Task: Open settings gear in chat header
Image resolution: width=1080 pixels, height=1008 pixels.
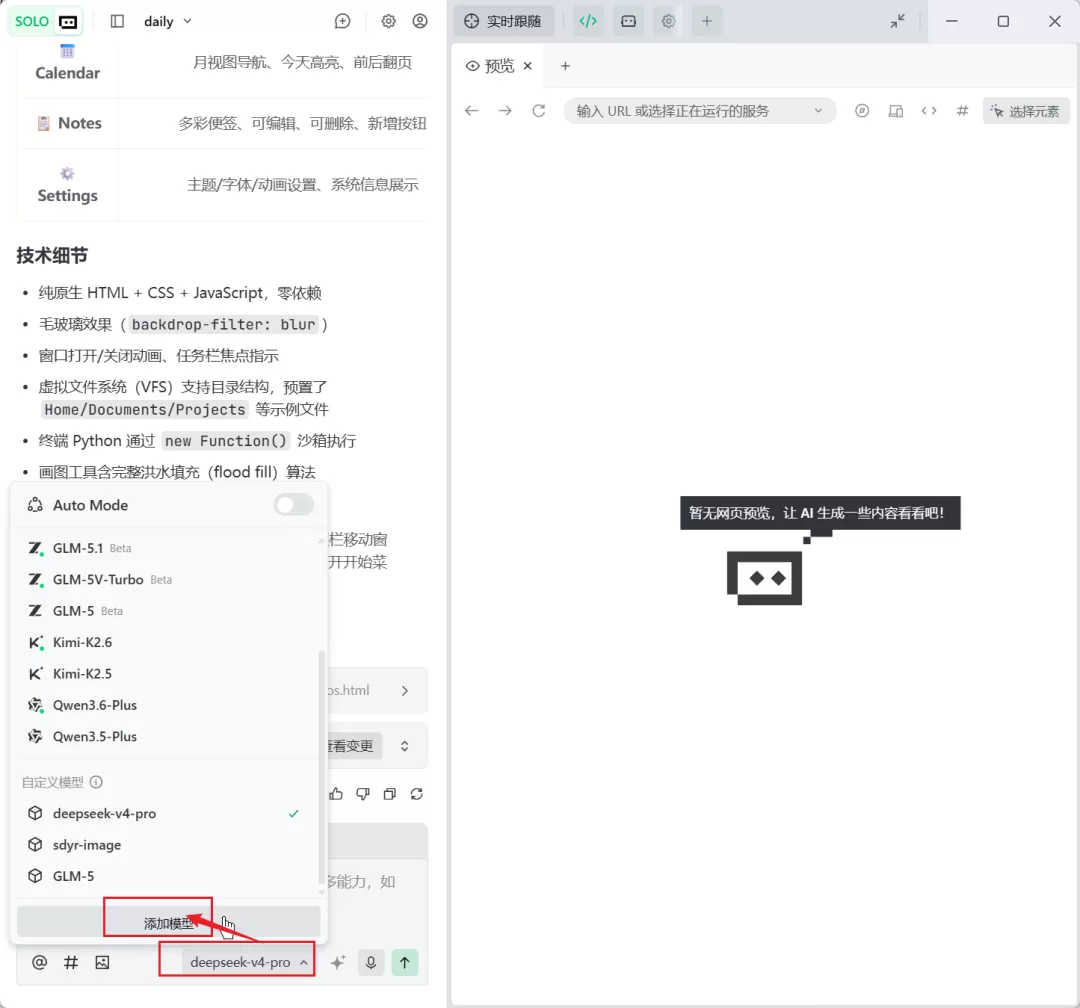Action: click(388, 21)
